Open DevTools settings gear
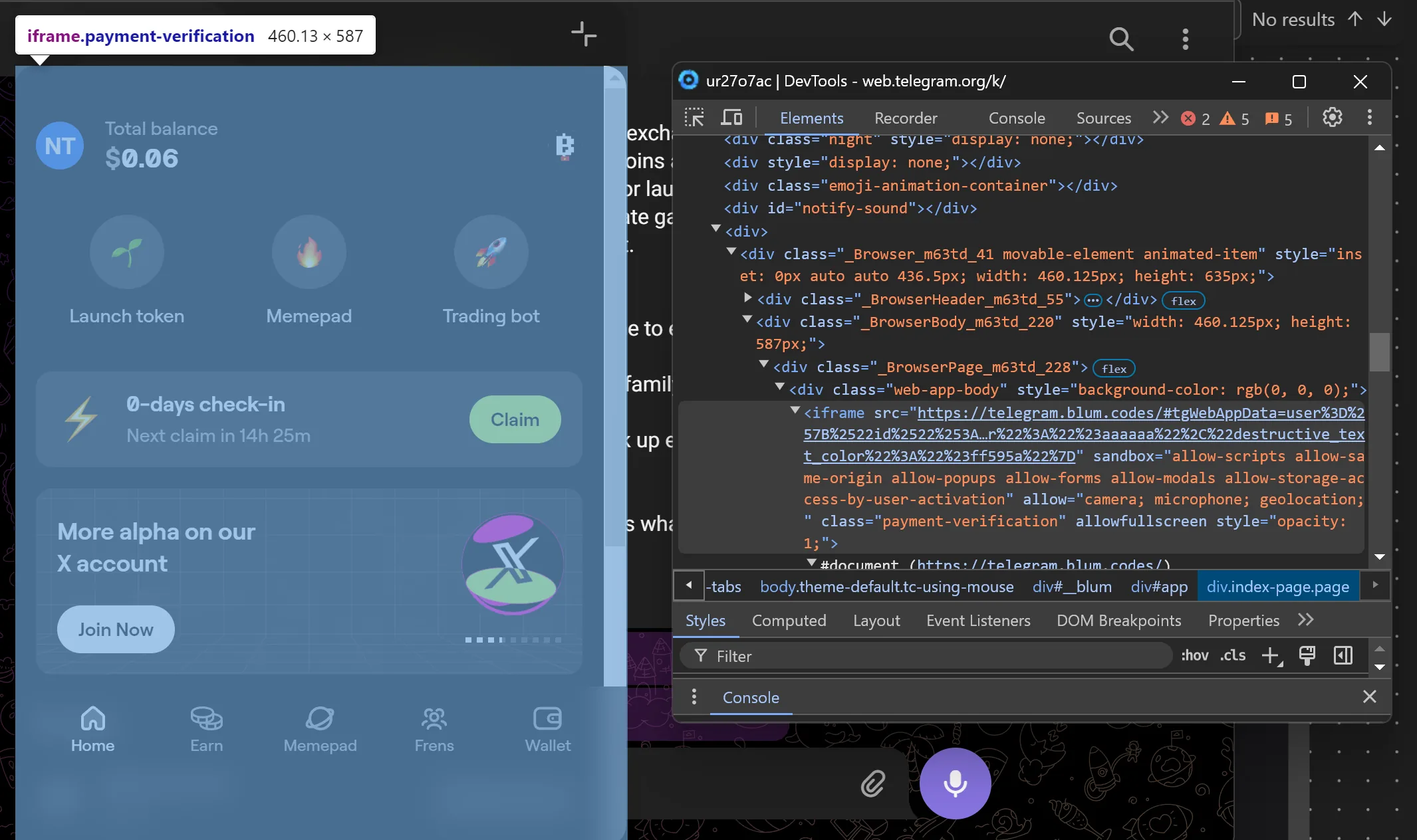Viewport: 1417px width, 840px height. [x=1332, y=118]
